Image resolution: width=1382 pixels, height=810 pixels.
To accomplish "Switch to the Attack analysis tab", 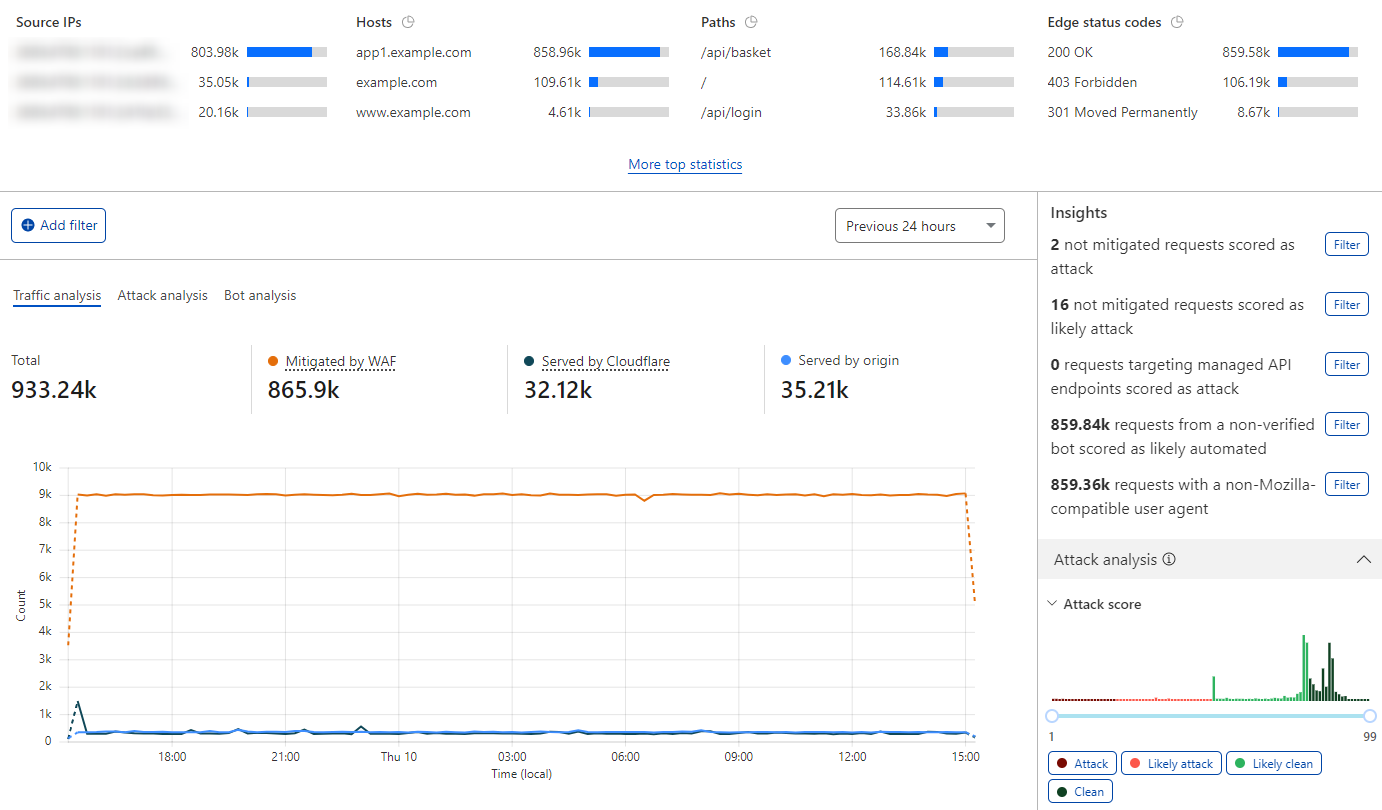I will pyautogui.click(x=162, y=295).
